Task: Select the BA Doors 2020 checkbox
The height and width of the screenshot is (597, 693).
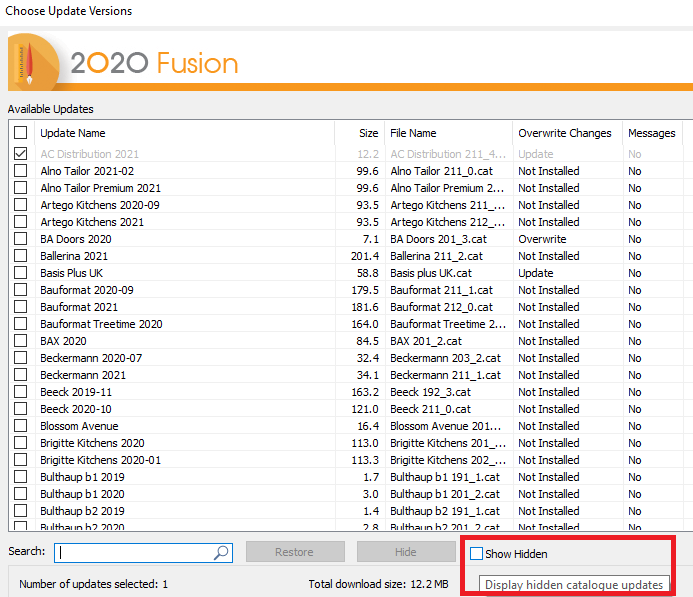Action: (x=21, y=239)
